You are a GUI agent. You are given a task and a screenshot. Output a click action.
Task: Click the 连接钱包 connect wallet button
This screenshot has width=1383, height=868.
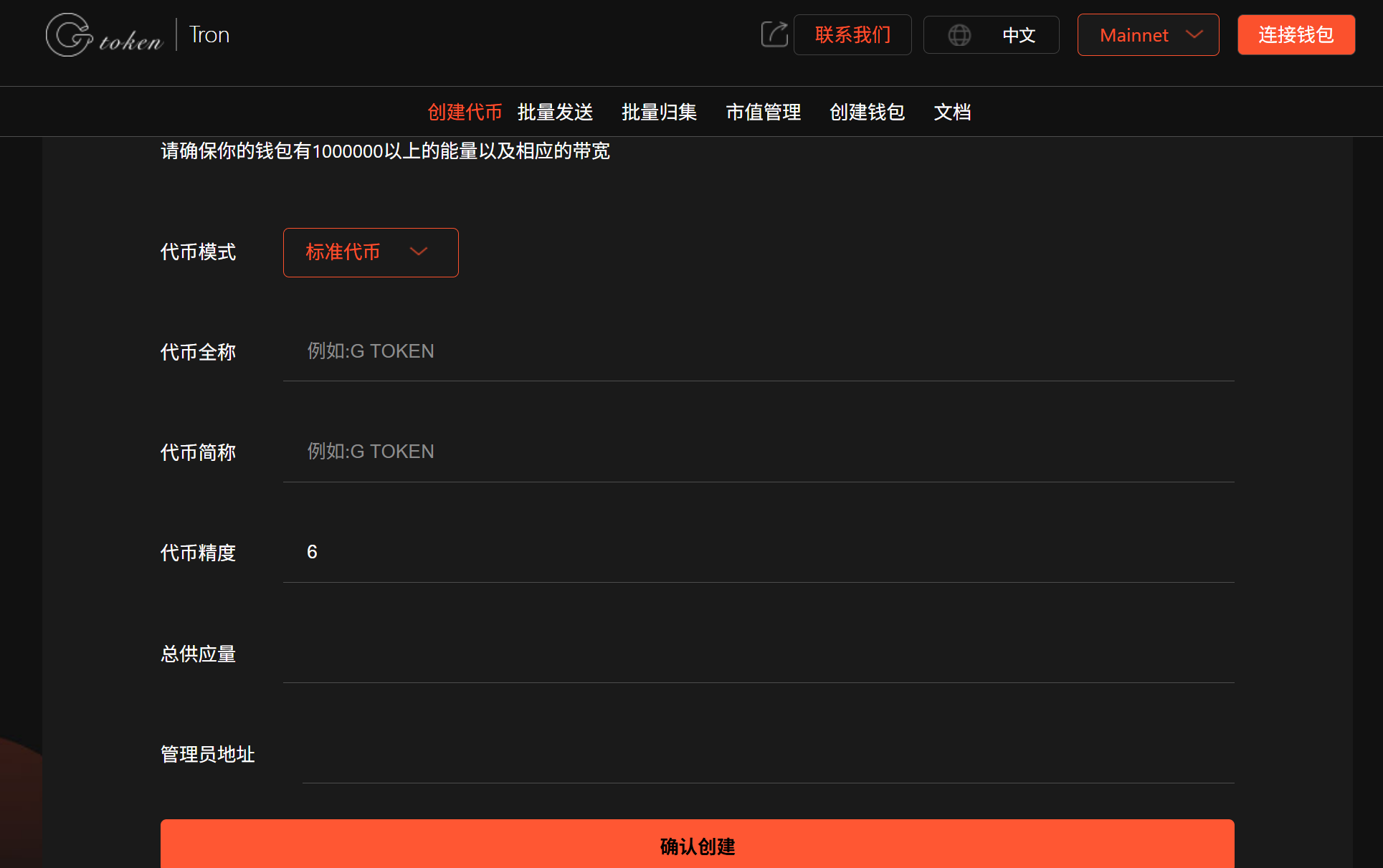tap(1296, 35)
